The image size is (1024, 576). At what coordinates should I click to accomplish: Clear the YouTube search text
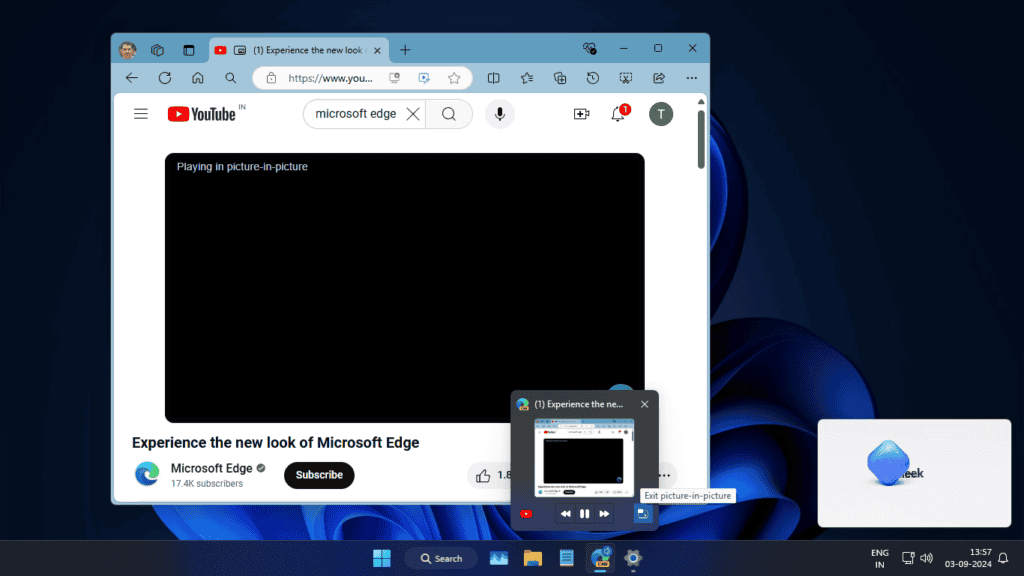coord(413,114)
